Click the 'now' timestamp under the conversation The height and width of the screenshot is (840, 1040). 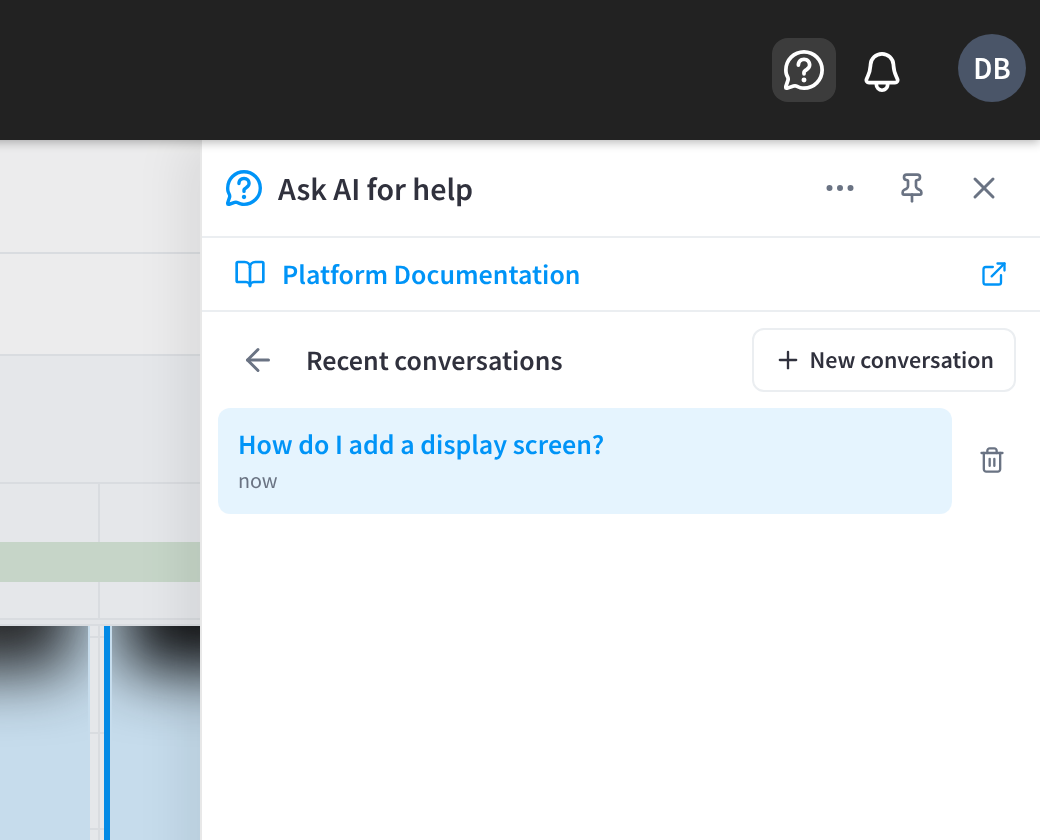[257, 482]
